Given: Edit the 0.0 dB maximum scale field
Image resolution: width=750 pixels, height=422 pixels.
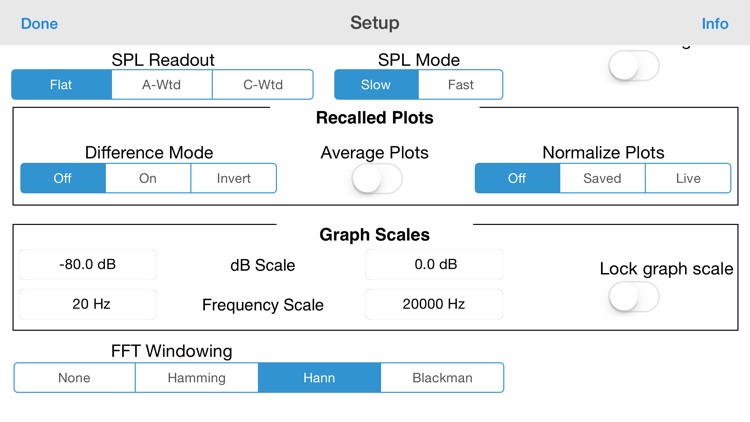Looking at the screenshot, I should 434,264.
